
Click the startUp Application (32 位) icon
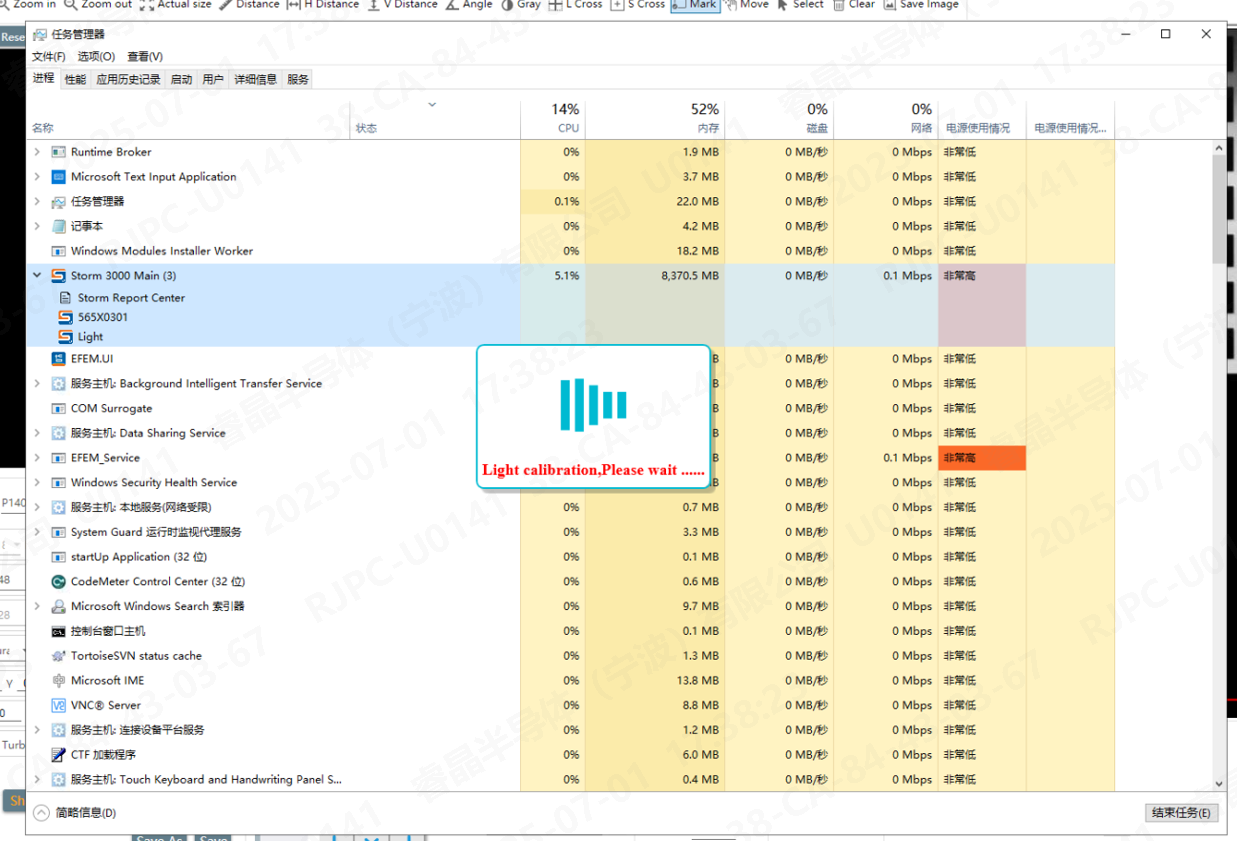click(x=58, y=557)
